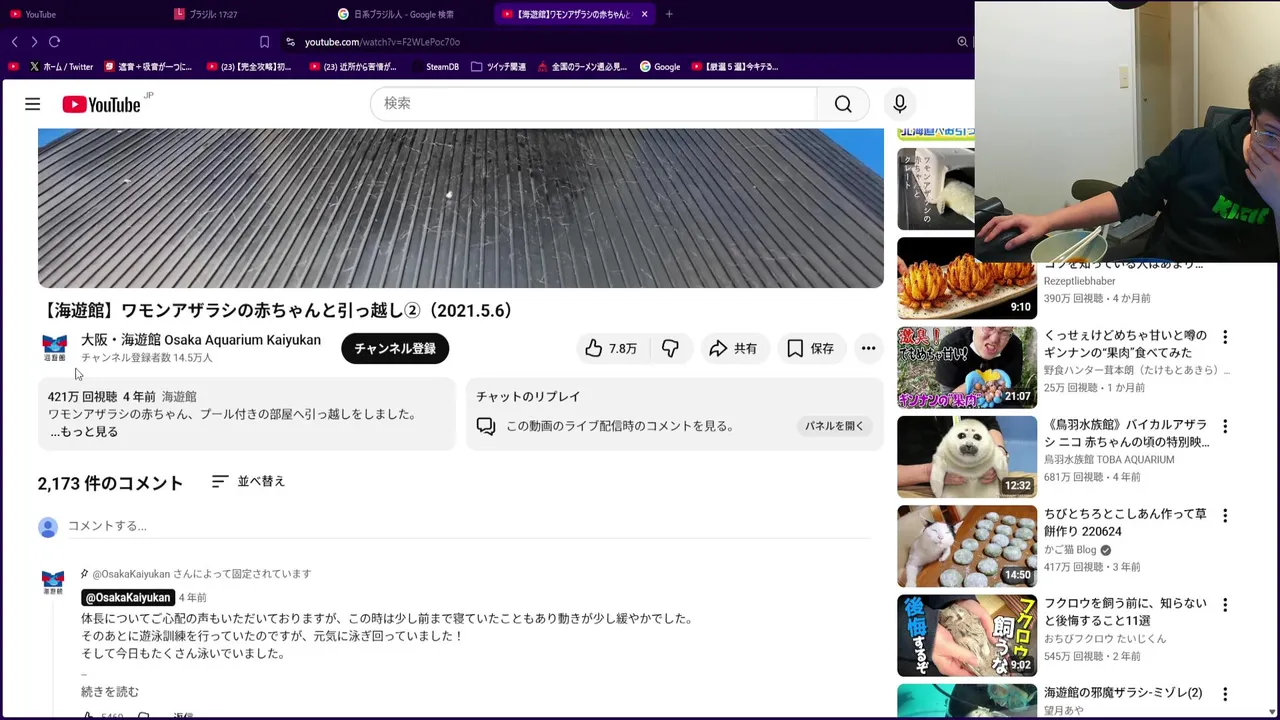1280x720 pixels.
Task: Share the video via 共有 button
Action: [733, 348]
